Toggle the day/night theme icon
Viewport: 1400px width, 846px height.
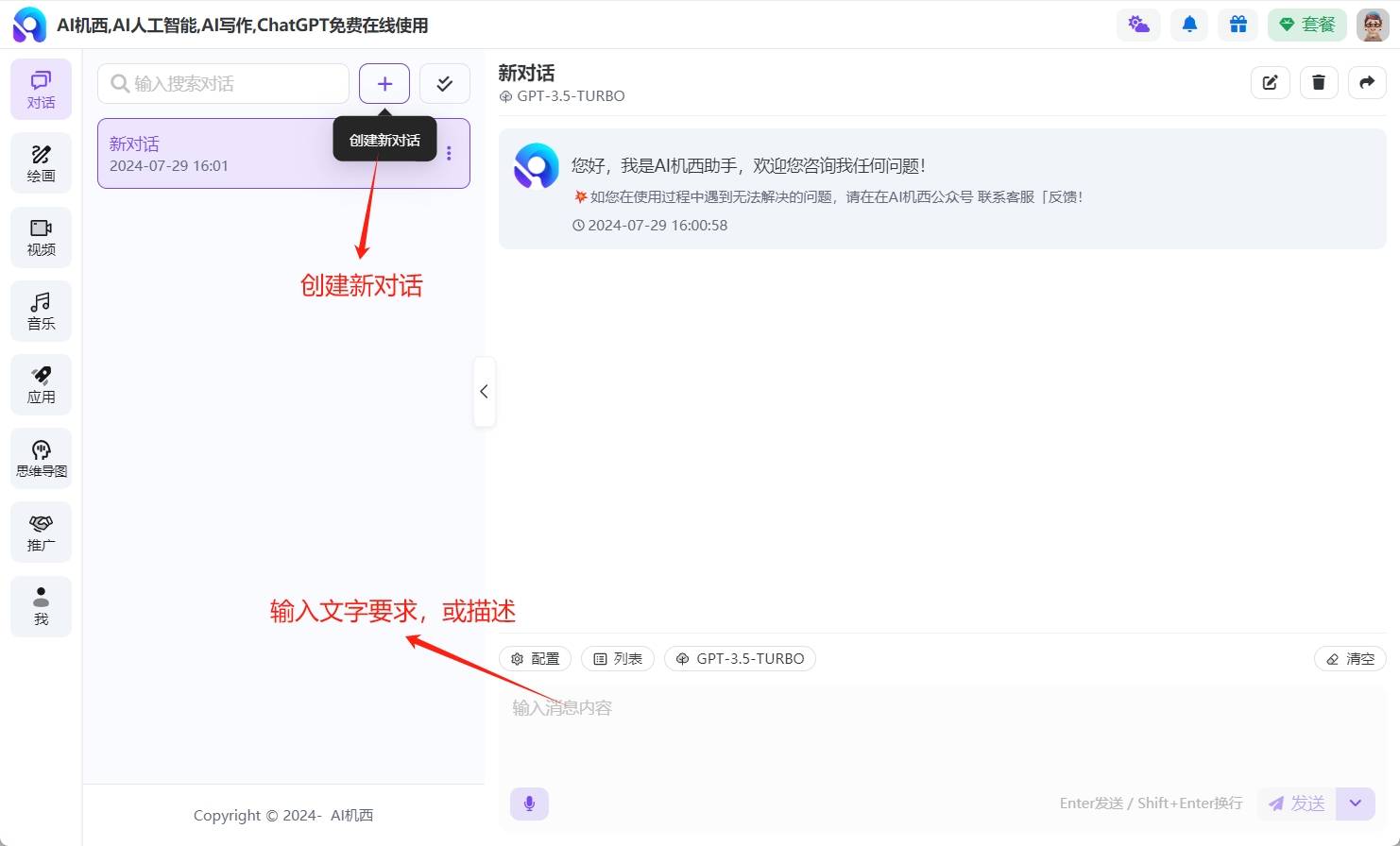pos(1138,25)
